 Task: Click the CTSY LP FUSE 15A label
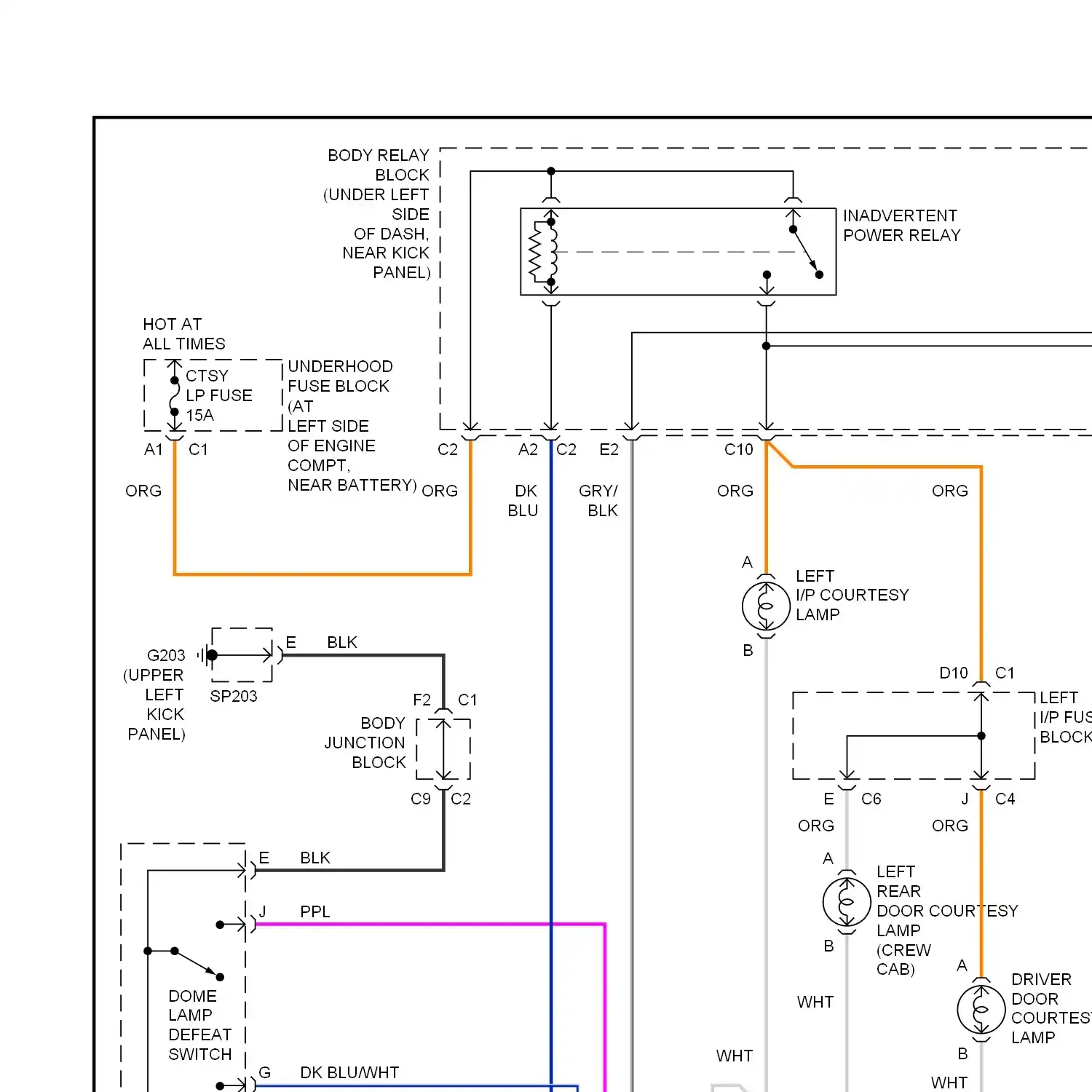(x=218, y=395)
